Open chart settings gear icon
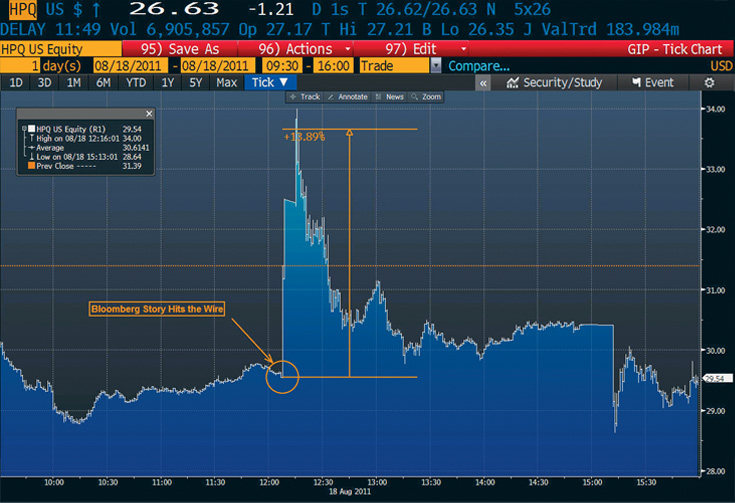Screen dimensions: 735x503 [709, 82]
